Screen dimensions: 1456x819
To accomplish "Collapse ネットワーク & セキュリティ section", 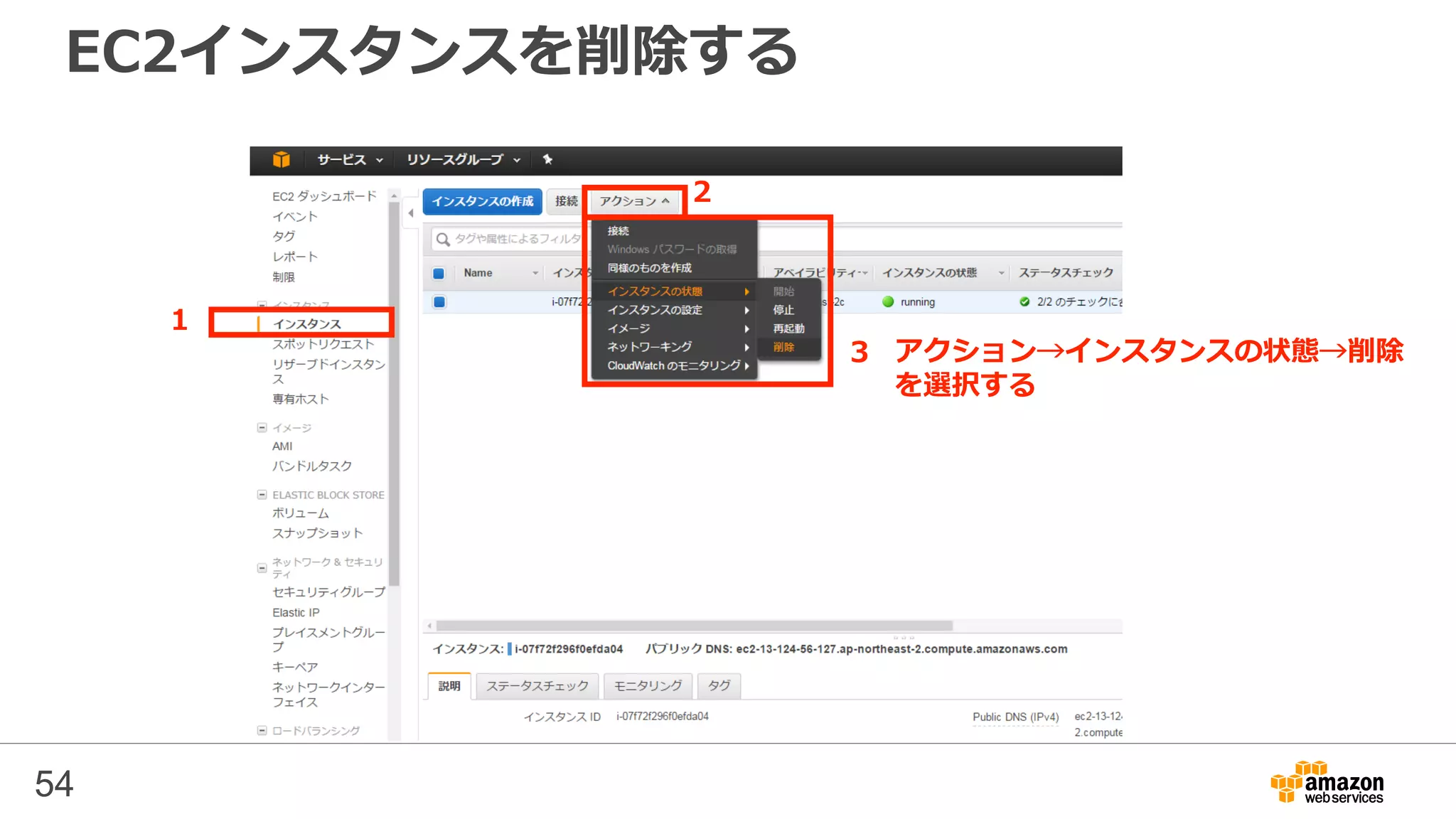I will pyautogui.click(x=262, y=567).
